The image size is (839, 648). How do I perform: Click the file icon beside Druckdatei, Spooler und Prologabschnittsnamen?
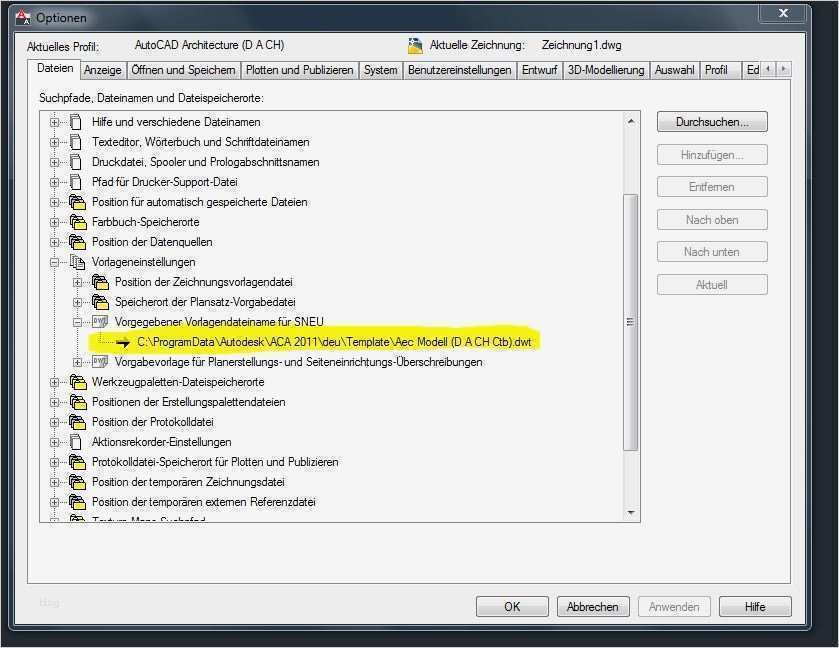76,162
